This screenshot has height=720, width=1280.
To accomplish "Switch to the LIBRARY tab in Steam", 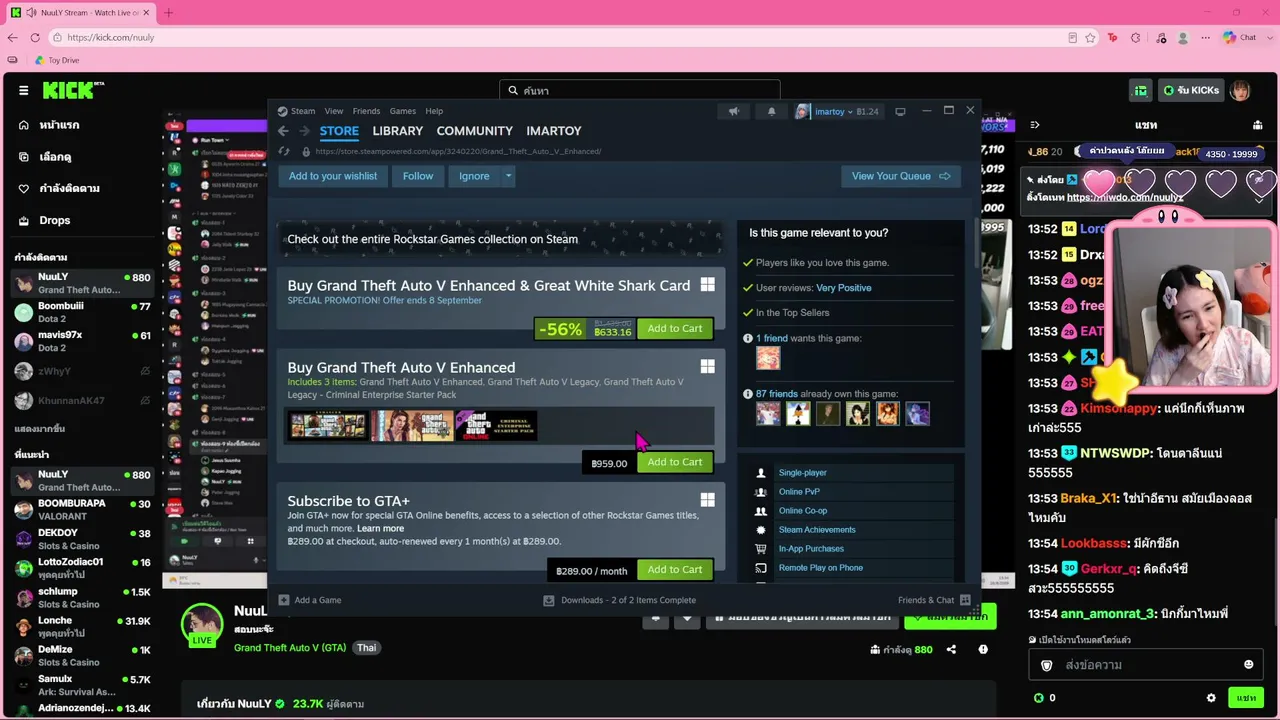I will click(x=398, y=131).
